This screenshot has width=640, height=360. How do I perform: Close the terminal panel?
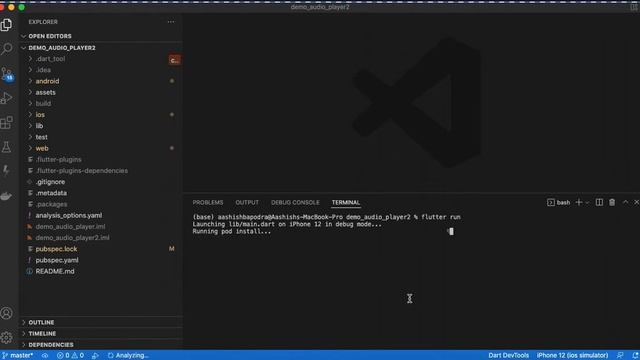tap(636, 202)
